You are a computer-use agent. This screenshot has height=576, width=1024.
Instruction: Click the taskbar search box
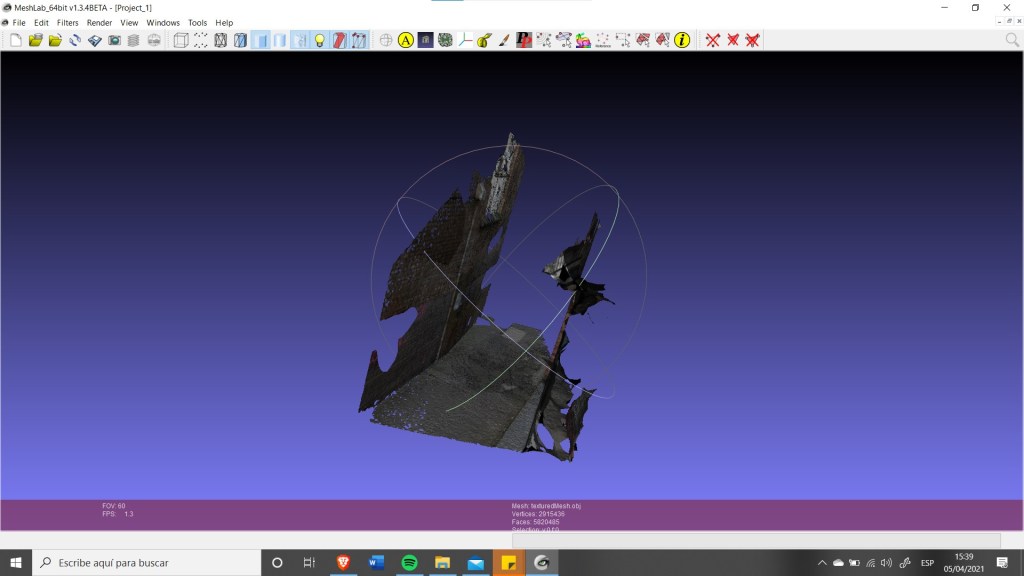click(145, 563)
